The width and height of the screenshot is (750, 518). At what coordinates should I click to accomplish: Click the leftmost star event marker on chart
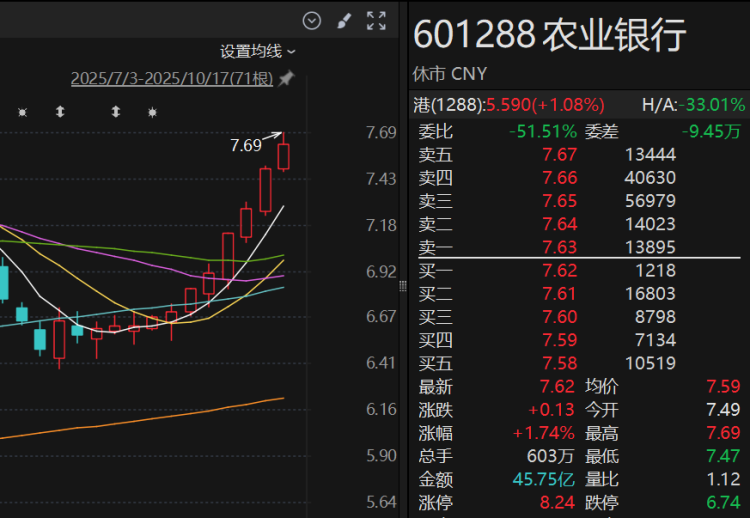[x=22, y=112]
